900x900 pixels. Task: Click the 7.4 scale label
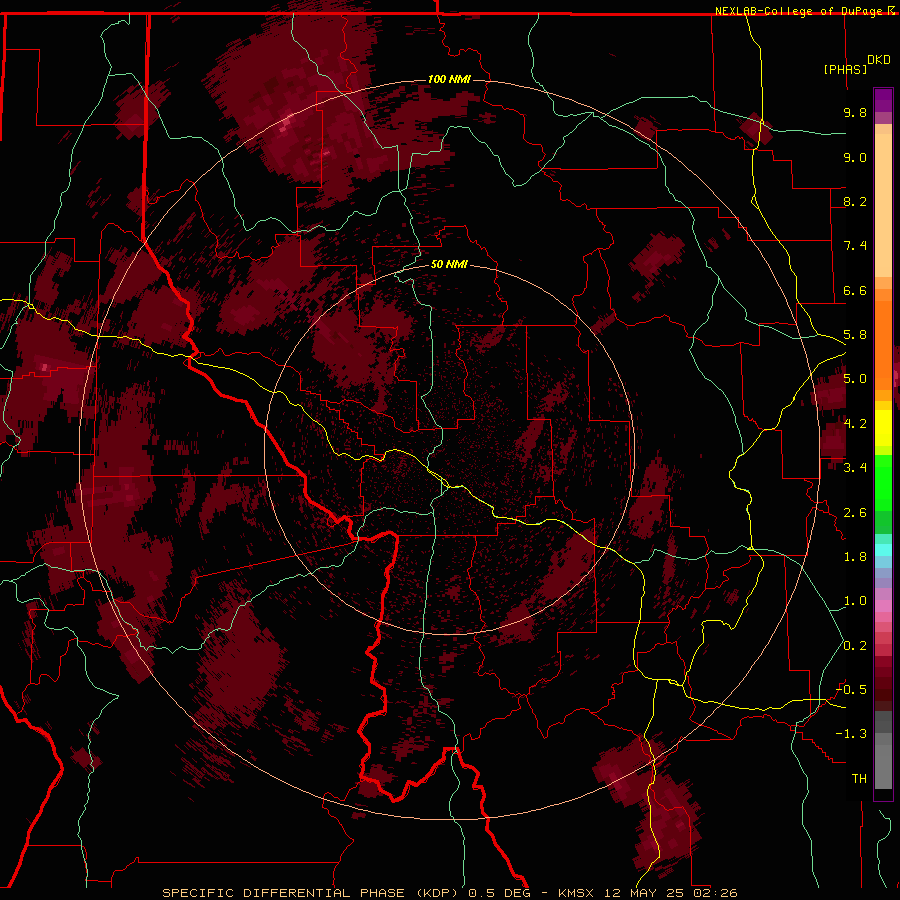coord(855,246)
